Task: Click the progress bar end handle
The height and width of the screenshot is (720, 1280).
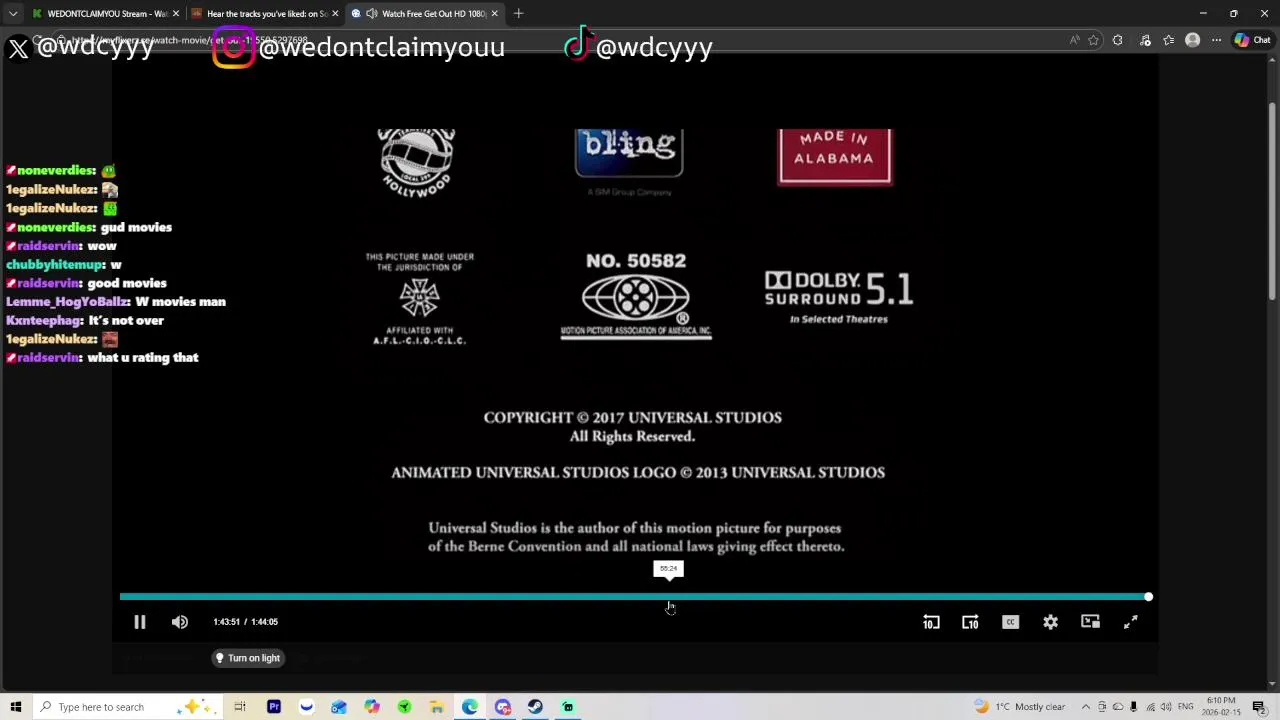Action: [x=1148, y=597]
